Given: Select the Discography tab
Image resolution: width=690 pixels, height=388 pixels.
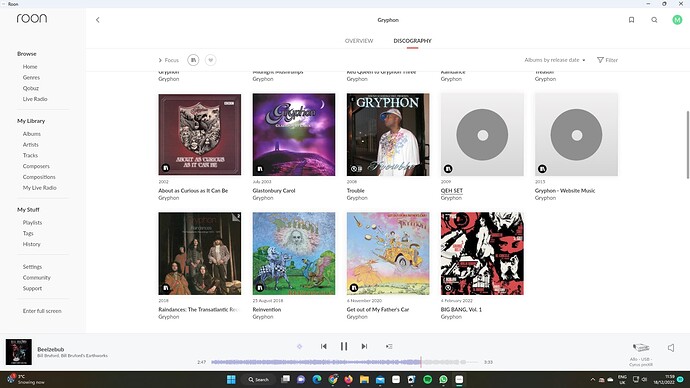Looking at the screenshot, I should (x=412, y=40).
